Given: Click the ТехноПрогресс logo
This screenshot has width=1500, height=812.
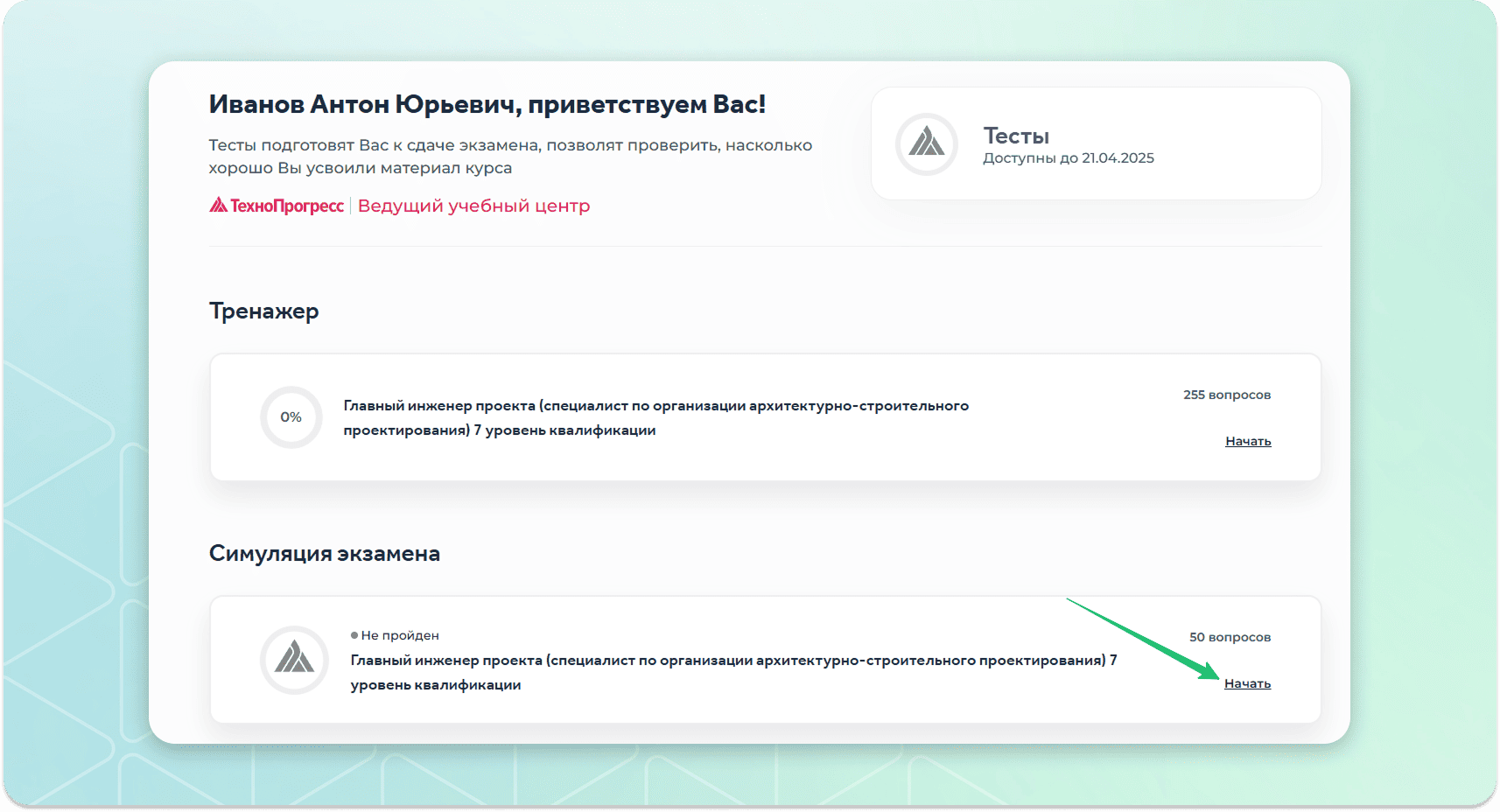Looking at the screenshot, I should 277,206.
